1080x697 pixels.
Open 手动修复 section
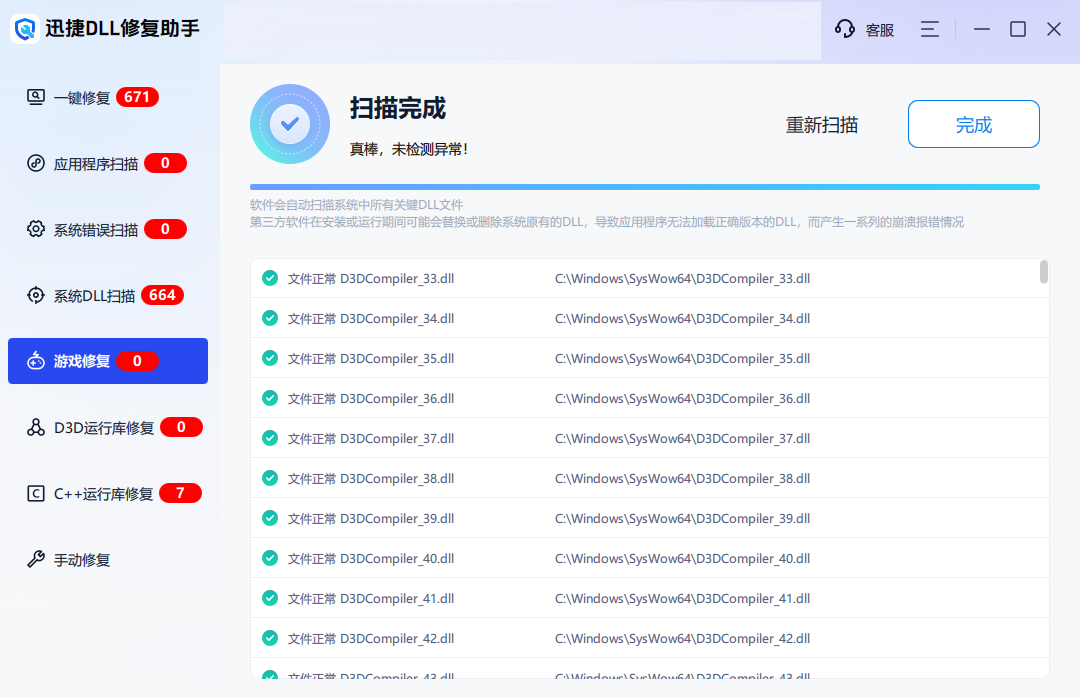click(x=108, y=559)
